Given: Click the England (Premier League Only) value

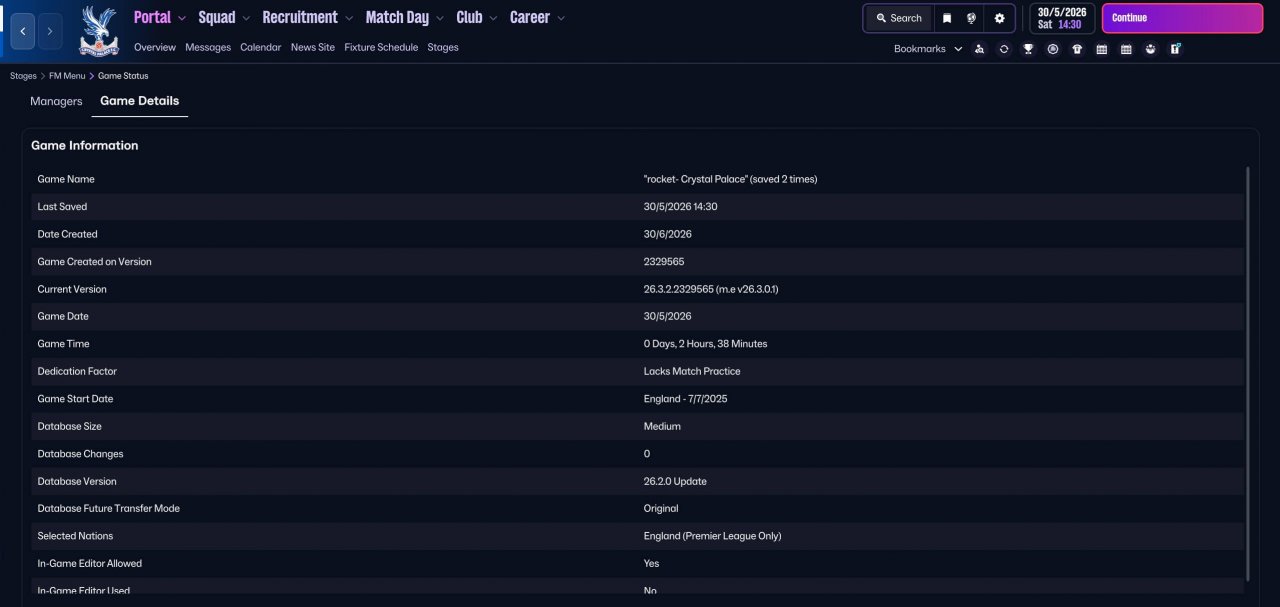Looking at the screenshot, I should 713,536.
